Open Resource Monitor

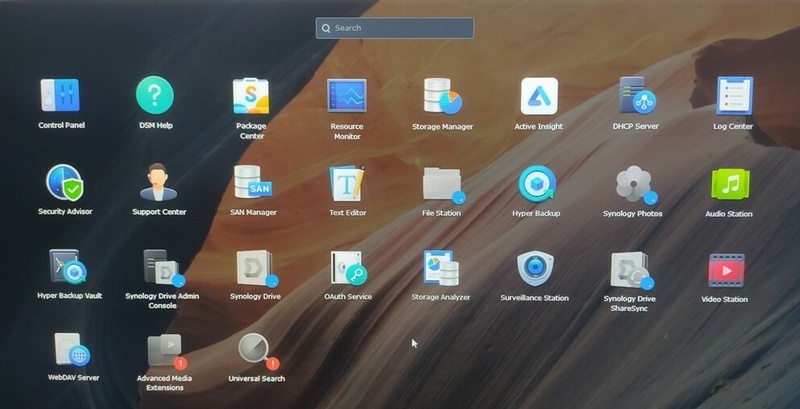347,95
